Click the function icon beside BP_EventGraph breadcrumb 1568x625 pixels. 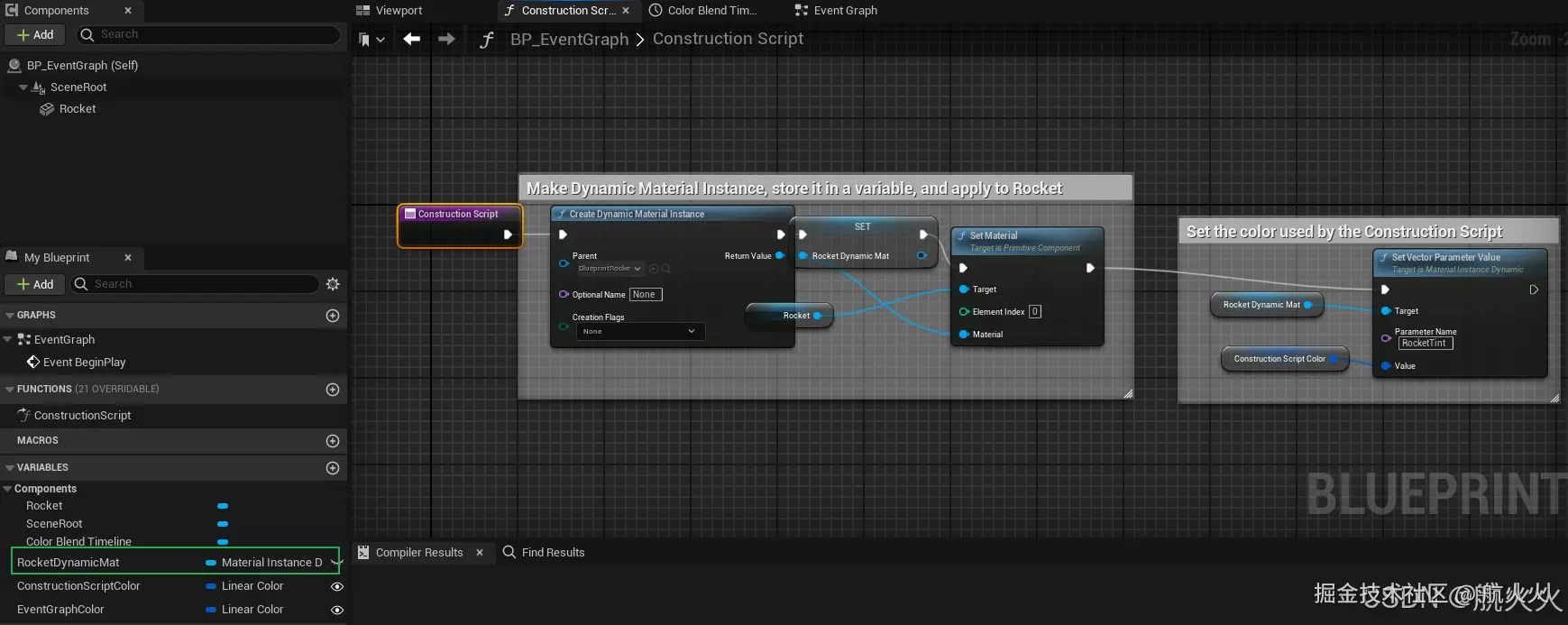(x=487, y=40)
